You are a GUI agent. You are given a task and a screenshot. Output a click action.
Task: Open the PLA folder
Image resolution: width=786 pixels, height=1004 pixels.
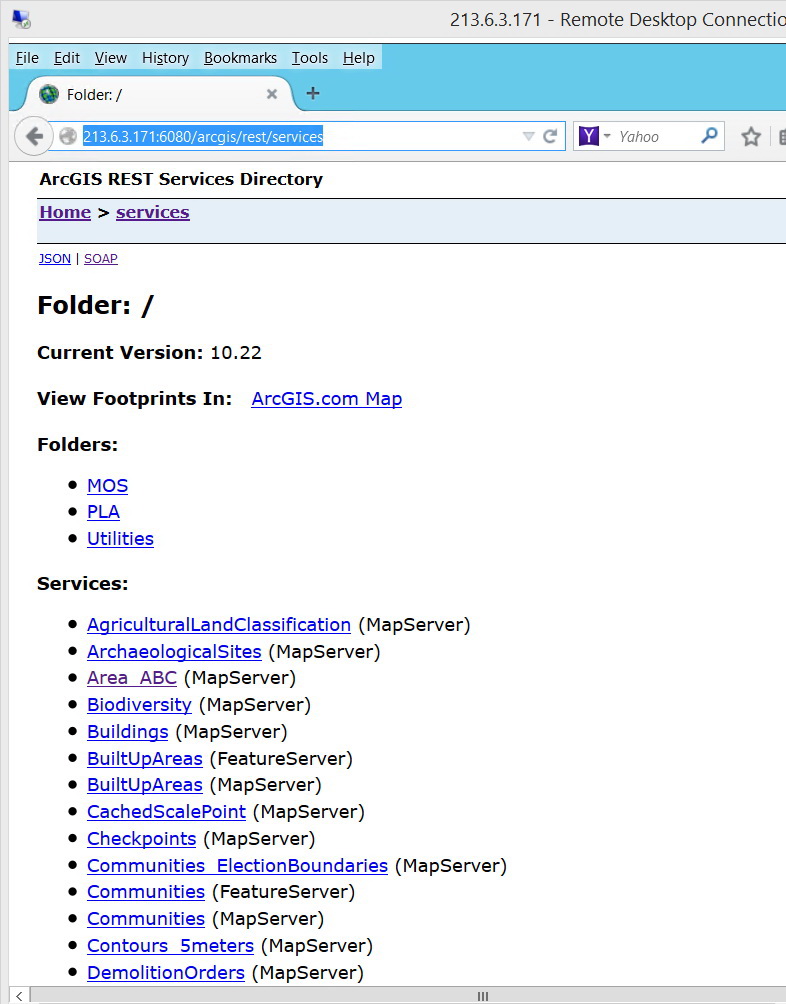point(103,512)
